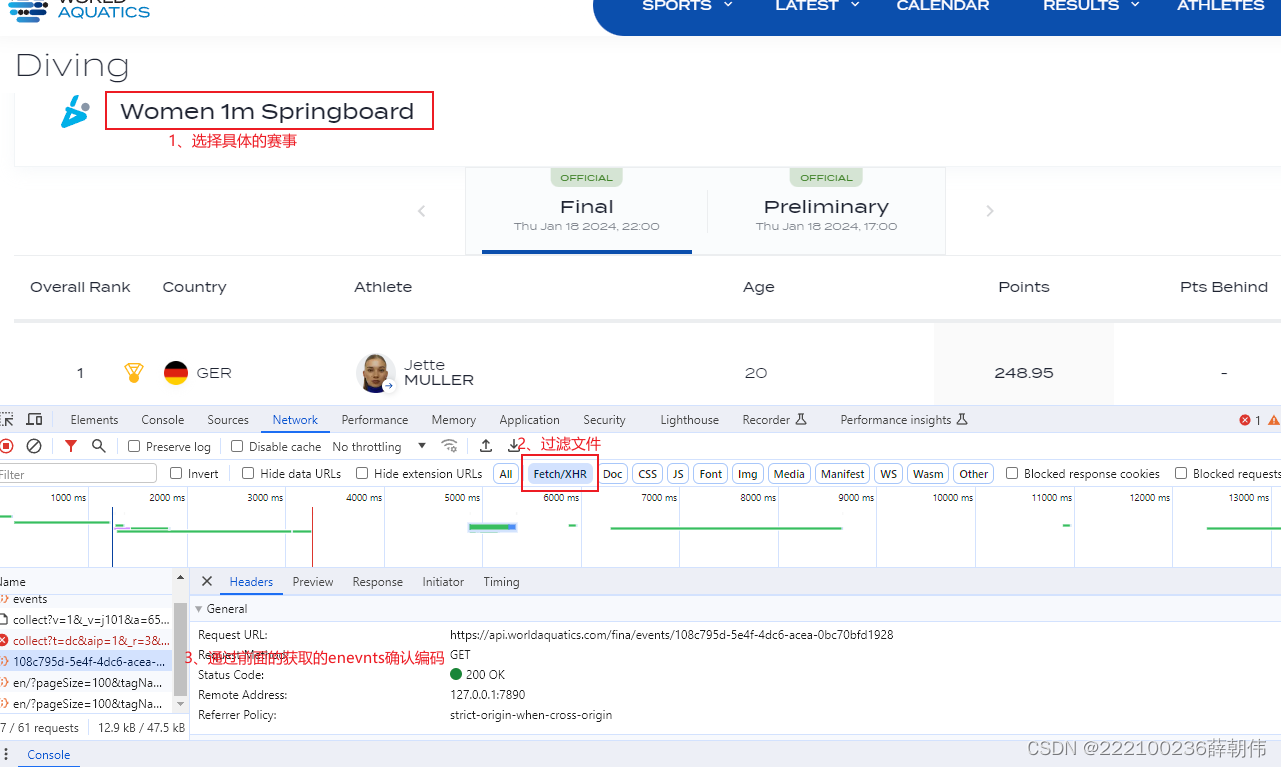The image size is (1281, 767).
Task: Expand the SPORTS navigation menu
Action: pos(687,5)
